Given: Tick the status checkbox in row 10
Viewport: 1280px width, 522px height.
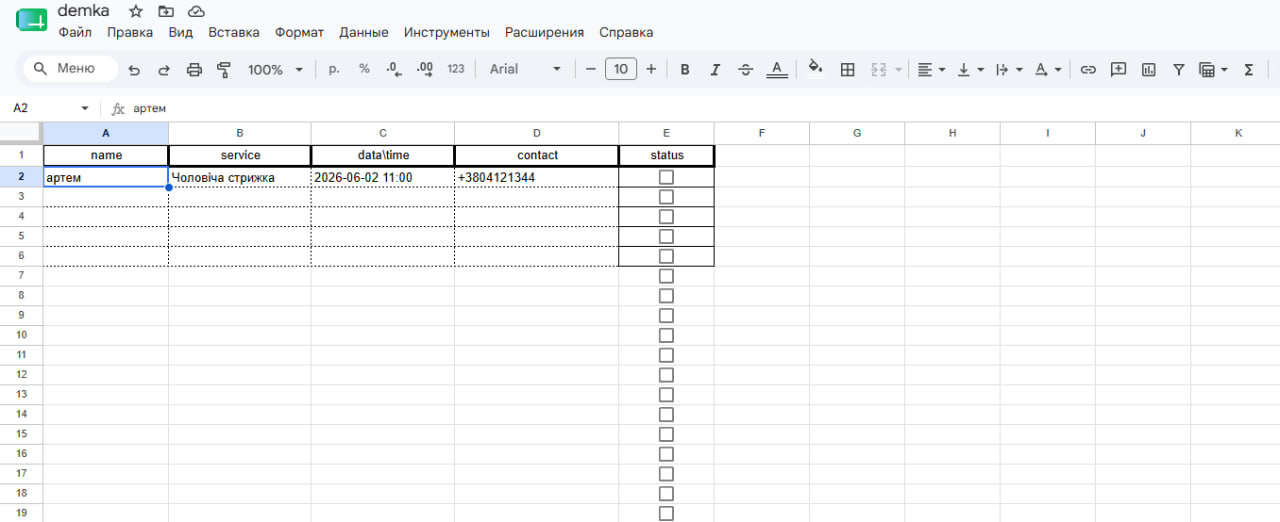Looking at the screenshot, I should (666, 335).
